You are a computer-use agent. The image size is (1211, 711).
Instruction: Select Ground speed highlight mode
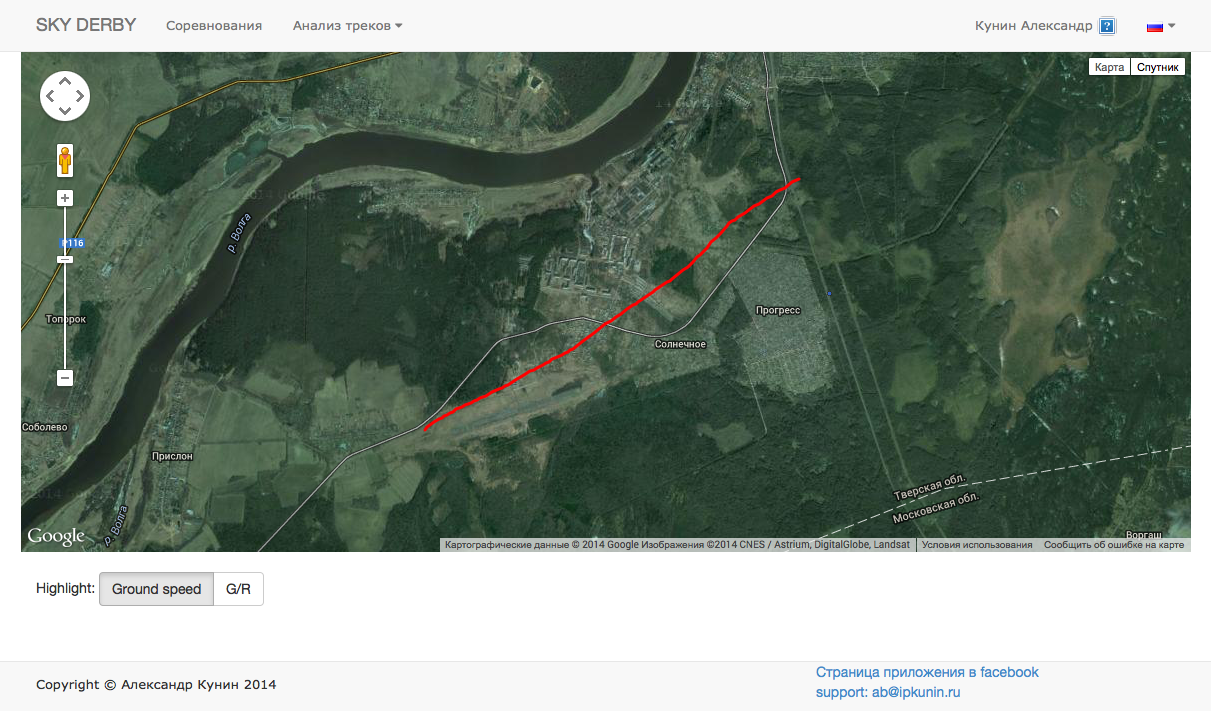tap(156, 589)
